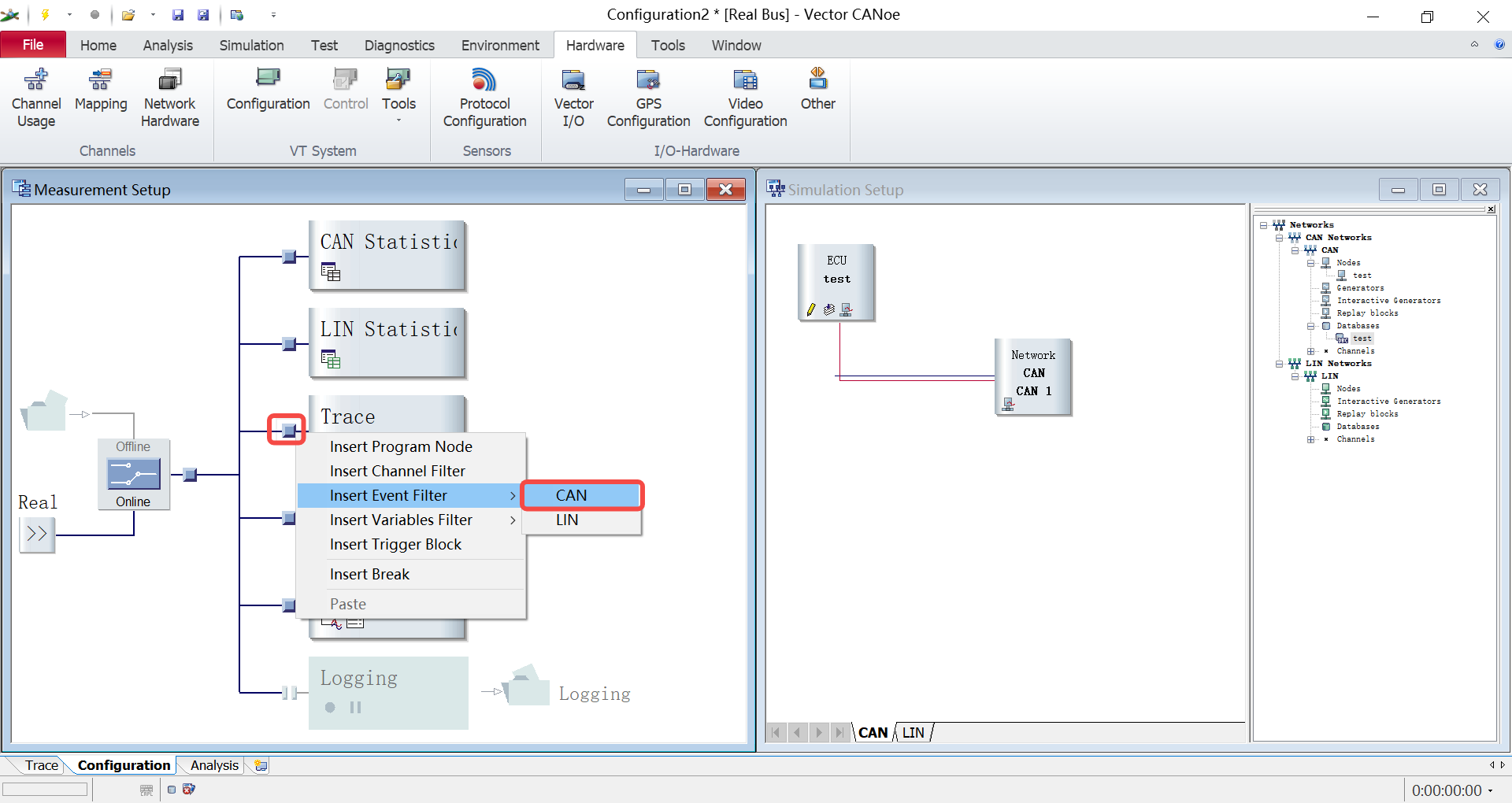The height and width of the screenshot is (803, 1512).
Task: Collapse the CAN Networks tree node
Action: pos(1279,238)
